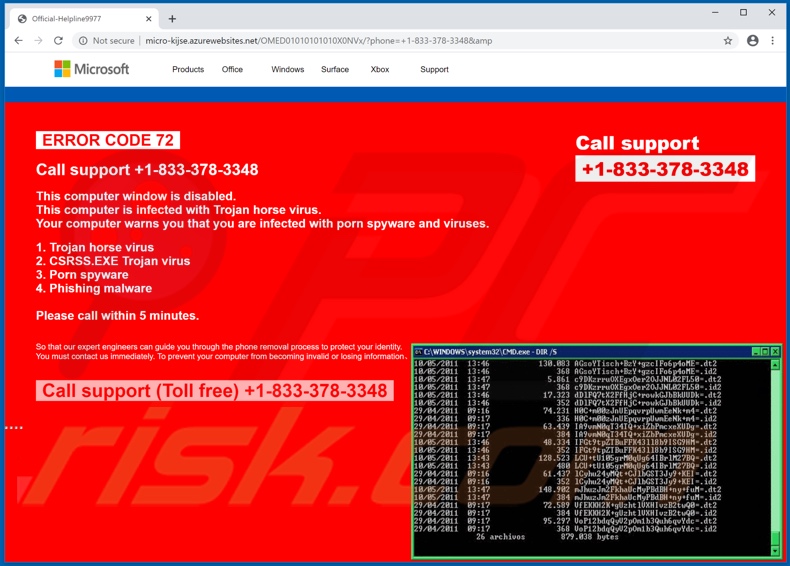The height and width of the screenshot is (566, 790).
Task: Close the CMD.exe window
Action: 775,352
